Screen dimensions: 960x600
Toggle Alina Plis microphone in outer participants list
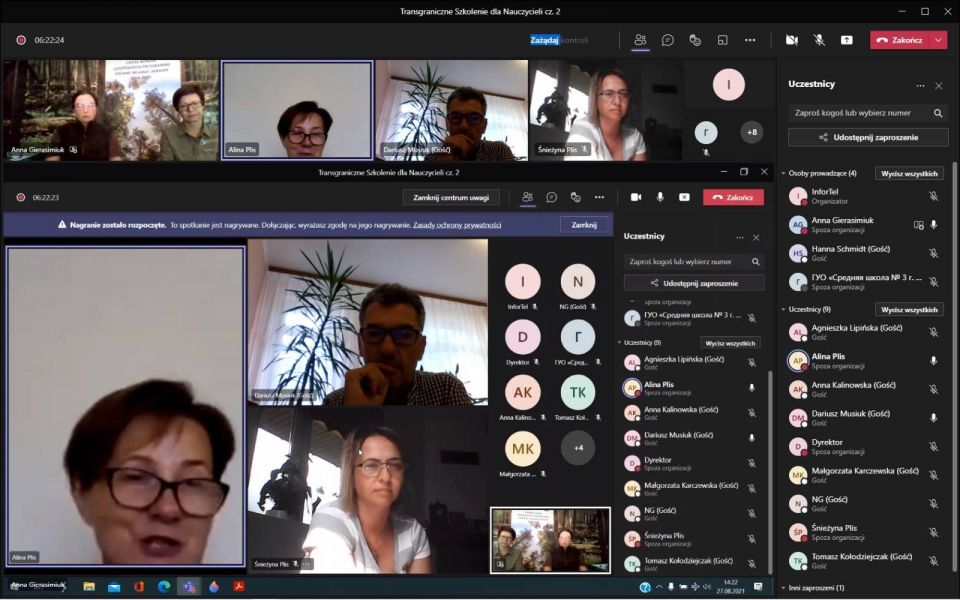point(933,361)
